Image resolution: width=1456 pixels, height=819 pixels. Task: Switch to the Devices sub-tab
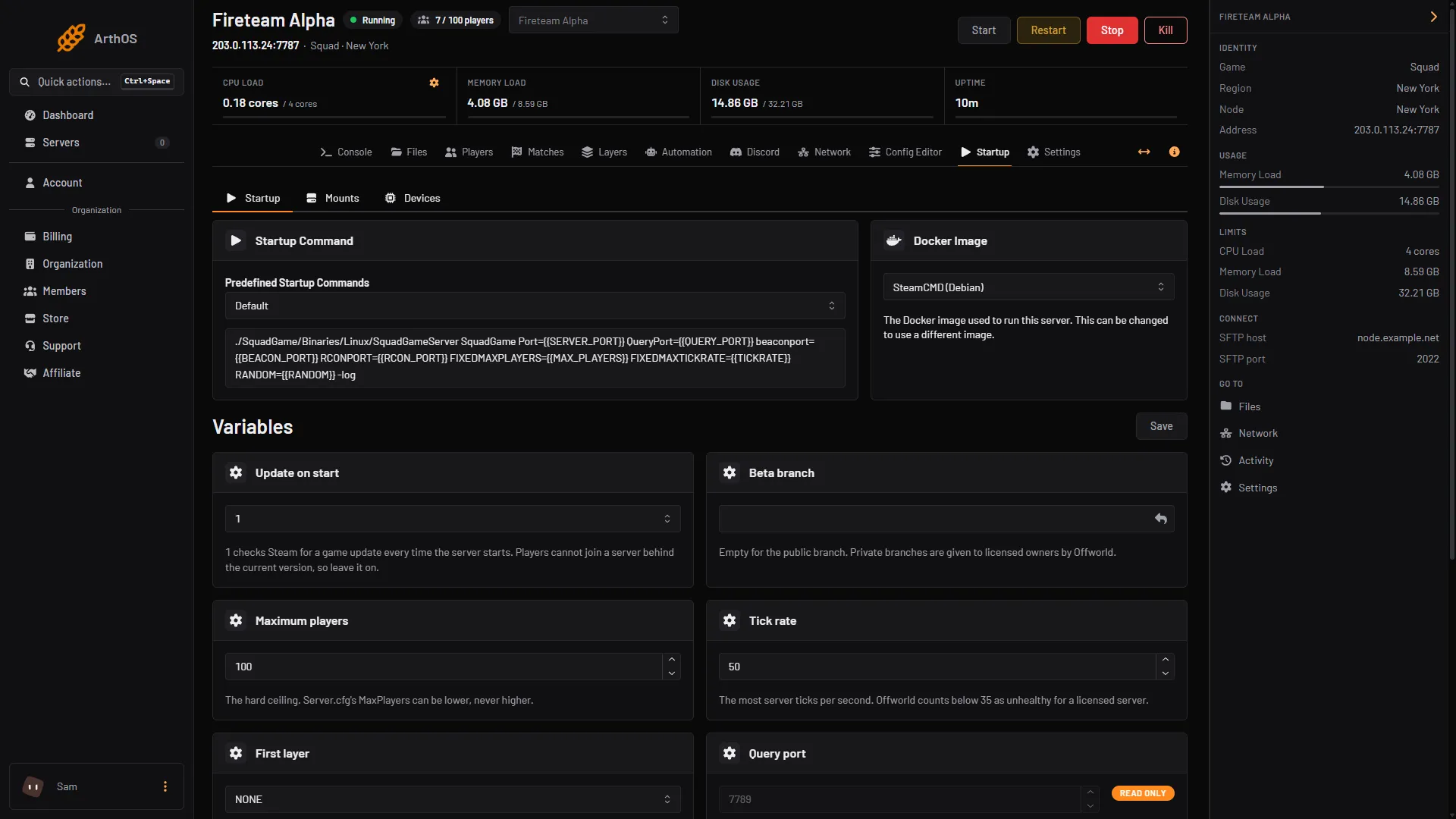413,198
